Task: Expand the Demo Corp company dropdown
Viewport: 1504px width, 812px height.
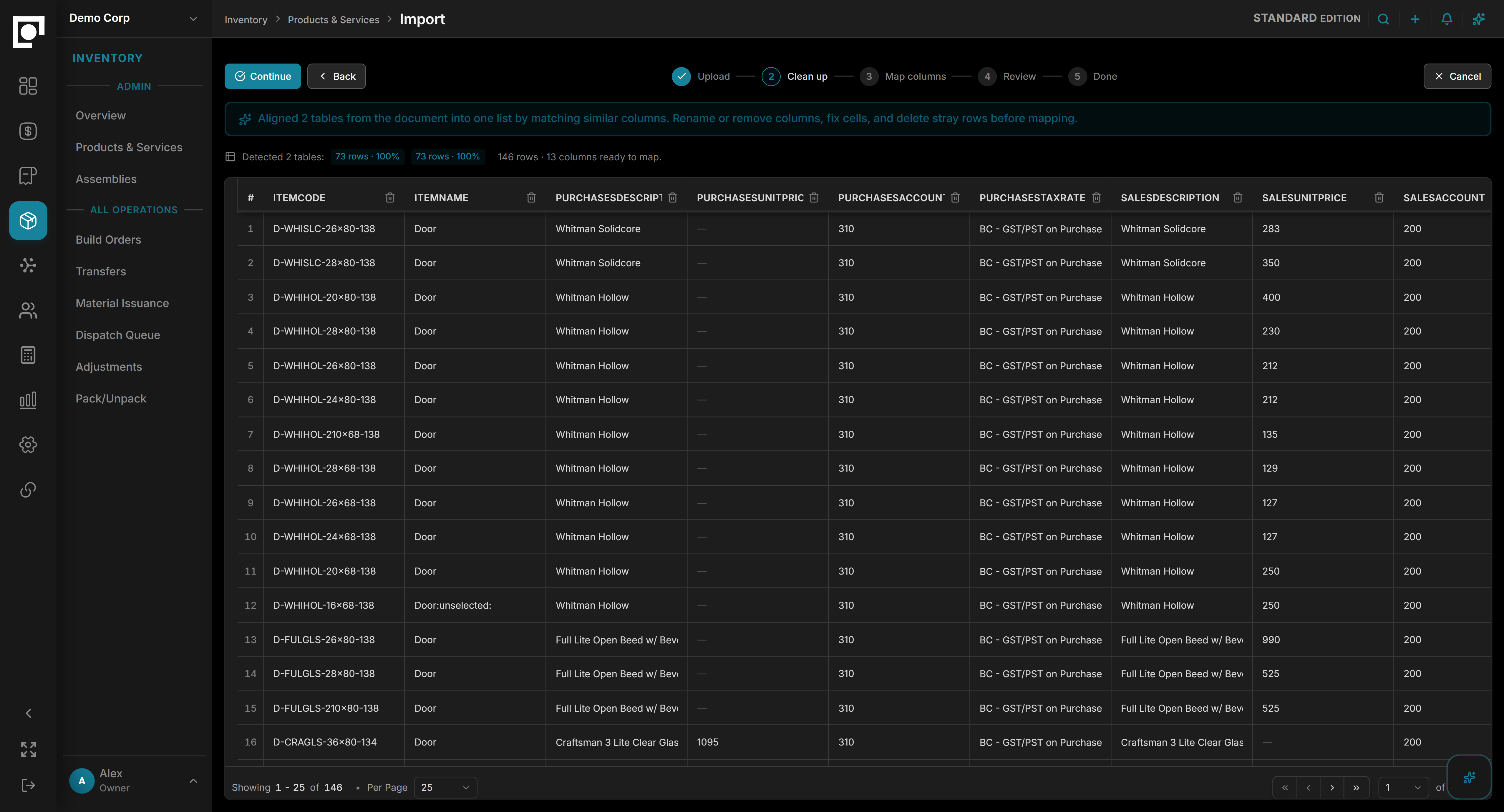Action: [x=134, y=18]
